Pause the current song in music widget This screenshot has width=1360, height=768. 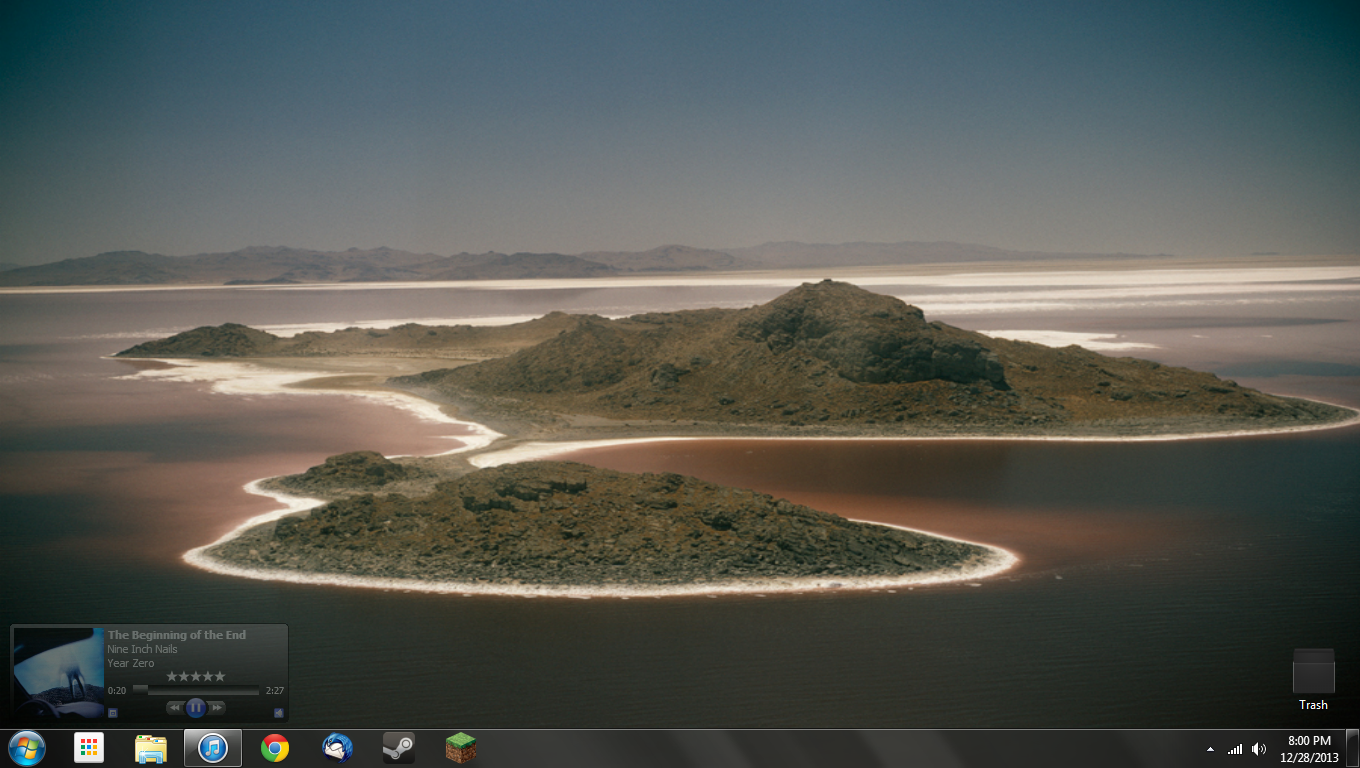(196, 707)
